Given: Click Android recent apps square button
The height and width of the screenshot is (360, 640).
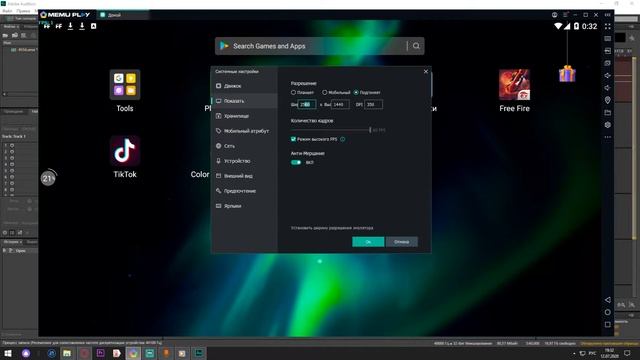Looking at the screenshot, I should click(x=607, y=324).
